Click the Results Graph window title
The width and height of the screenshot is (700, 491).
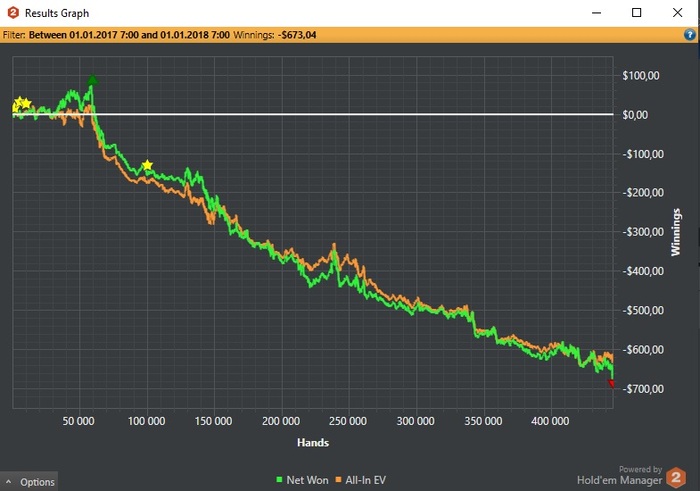click(x=57, y=13)
